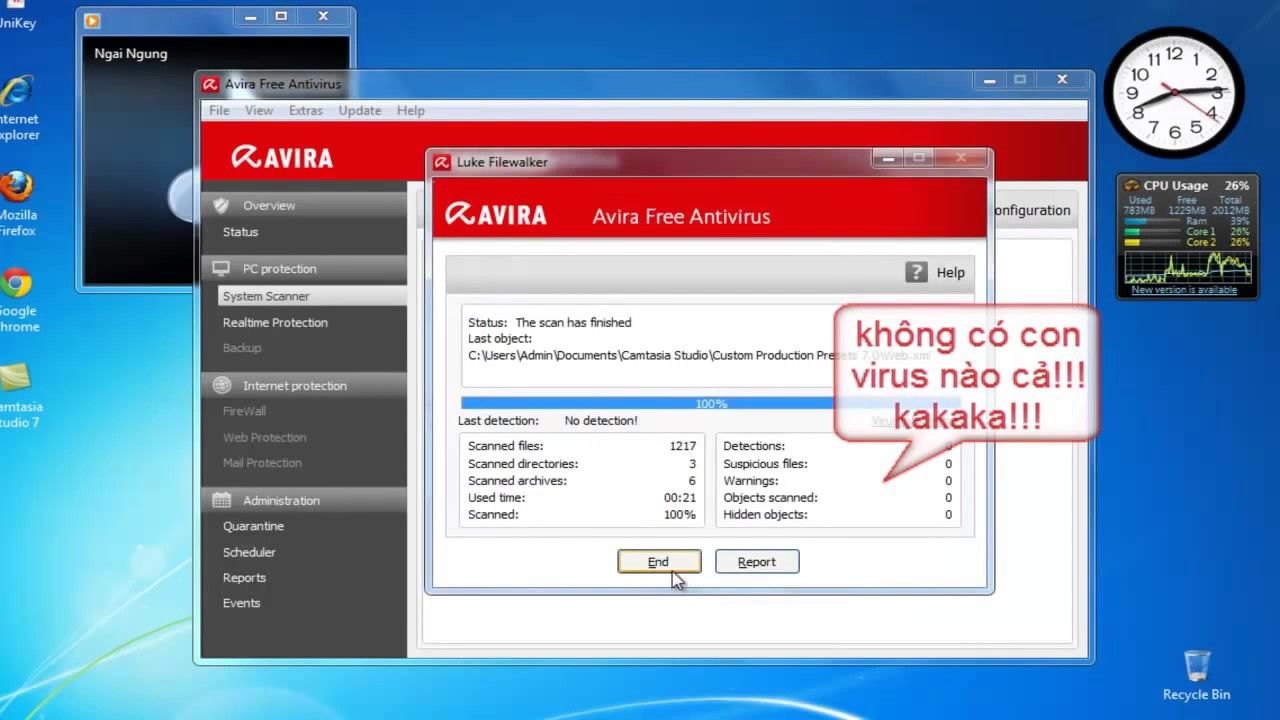Open the Google Chrome desktop icon
The image size is (1280, 720).
tap(18, 300)
